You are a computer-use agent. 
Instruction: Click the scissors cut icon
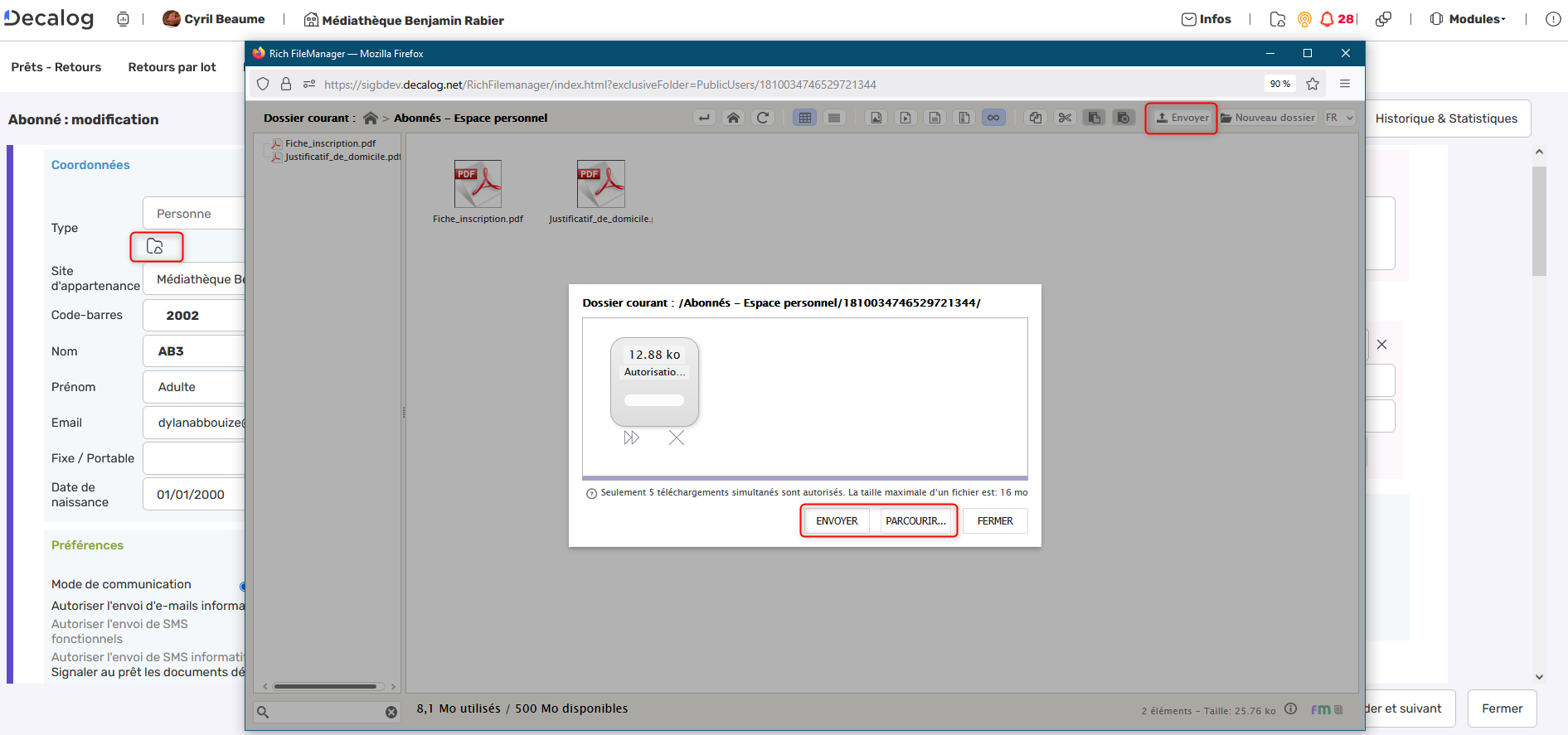1065,118
